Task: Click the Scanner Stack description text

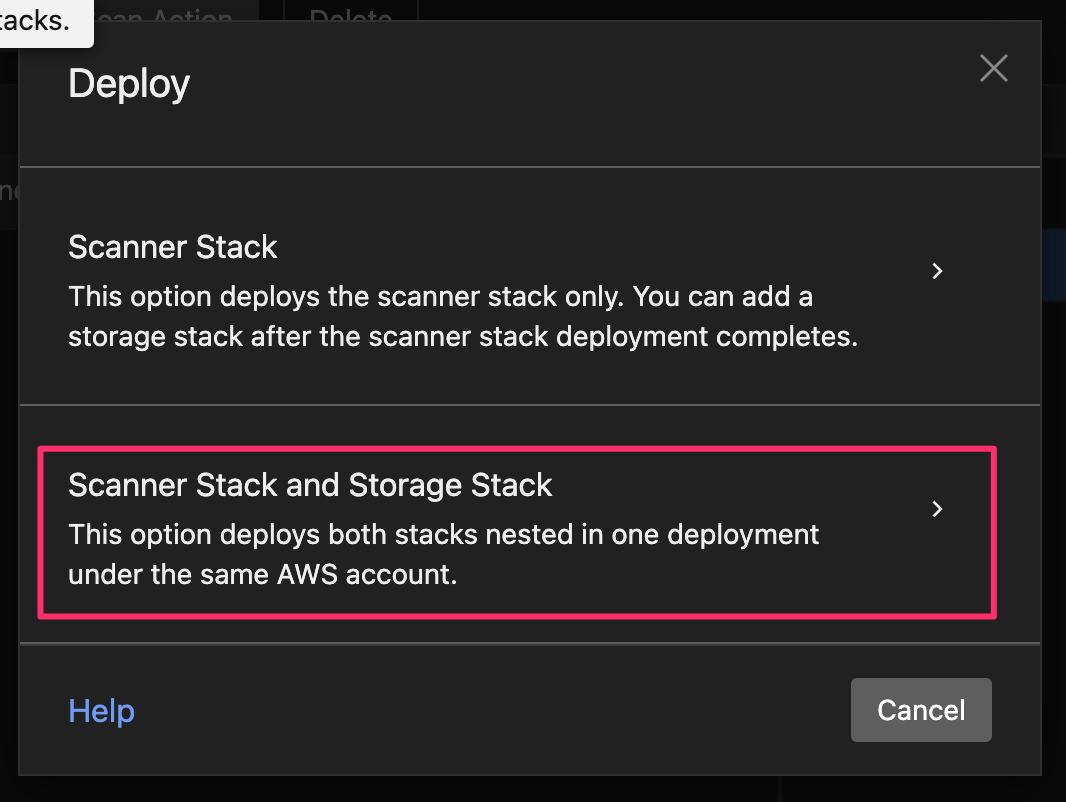Action: click(462, 316)
